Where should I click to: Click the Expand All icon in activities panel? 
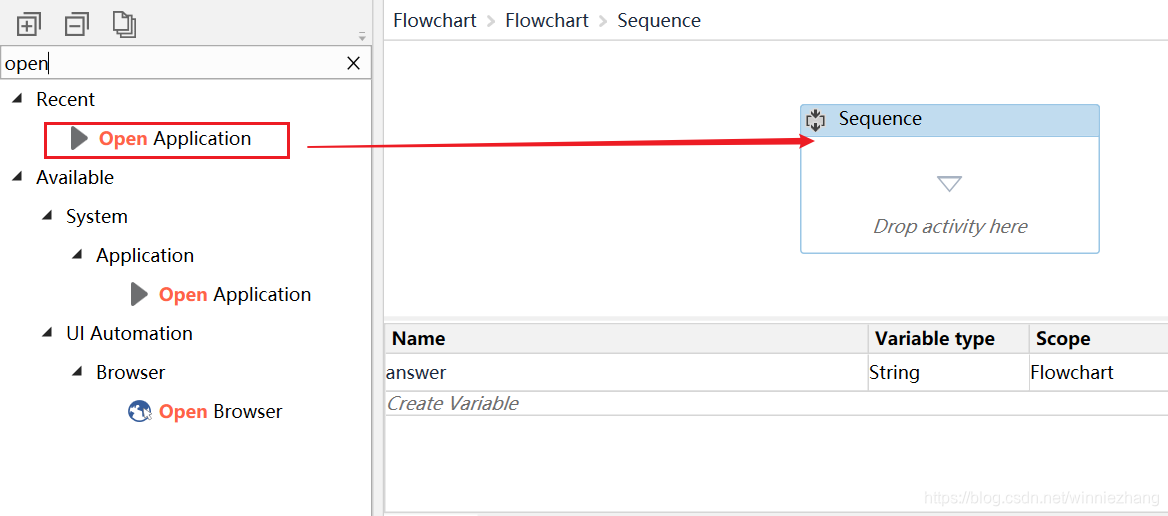click(27, 25)
